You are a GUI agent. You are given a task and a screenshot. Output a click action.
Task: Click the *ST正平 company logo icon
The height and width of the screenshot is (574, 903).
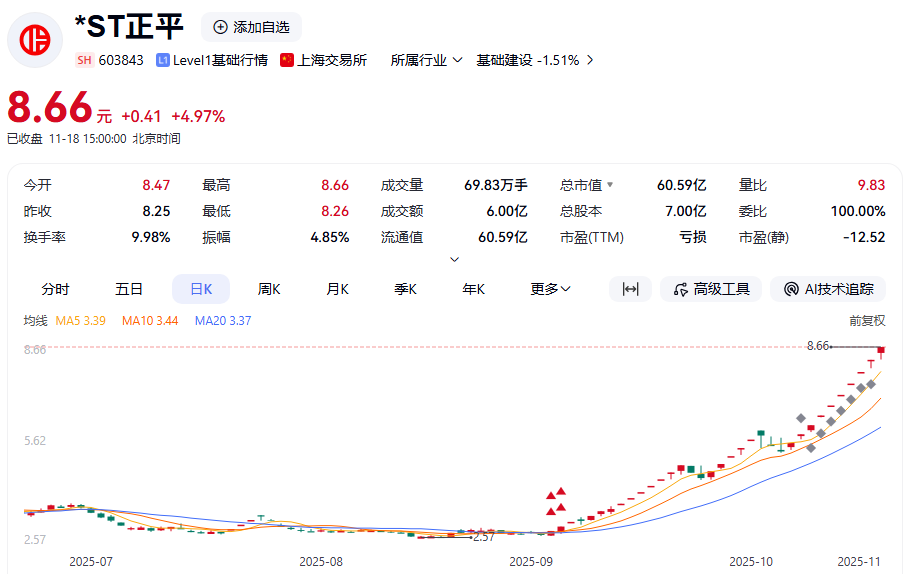coord(36,40)
